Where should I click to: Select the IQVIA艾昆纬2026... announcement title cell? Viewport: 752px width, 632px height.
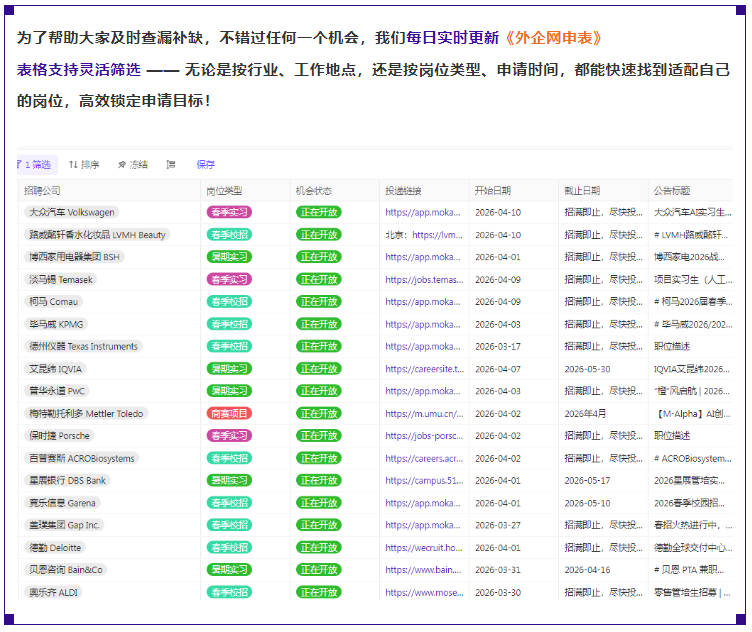click(692, 368)
